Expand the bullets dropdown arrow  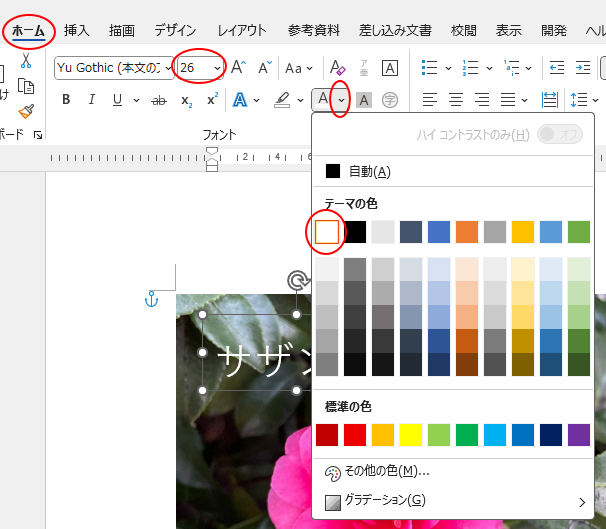[448, 68]
